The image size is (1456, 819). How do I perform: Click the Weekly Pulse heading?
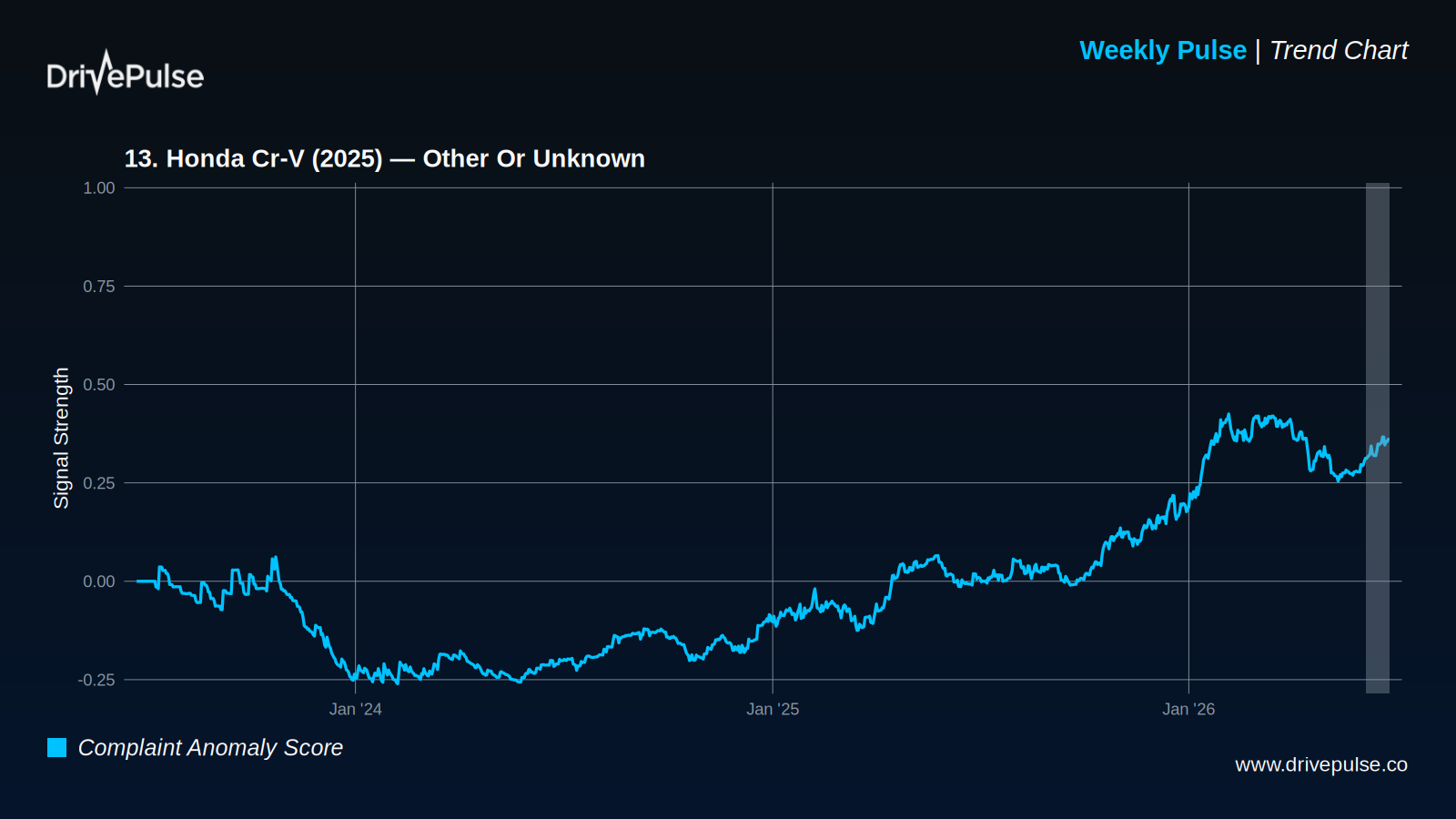pyautogui.click(x=1163, y=50)
